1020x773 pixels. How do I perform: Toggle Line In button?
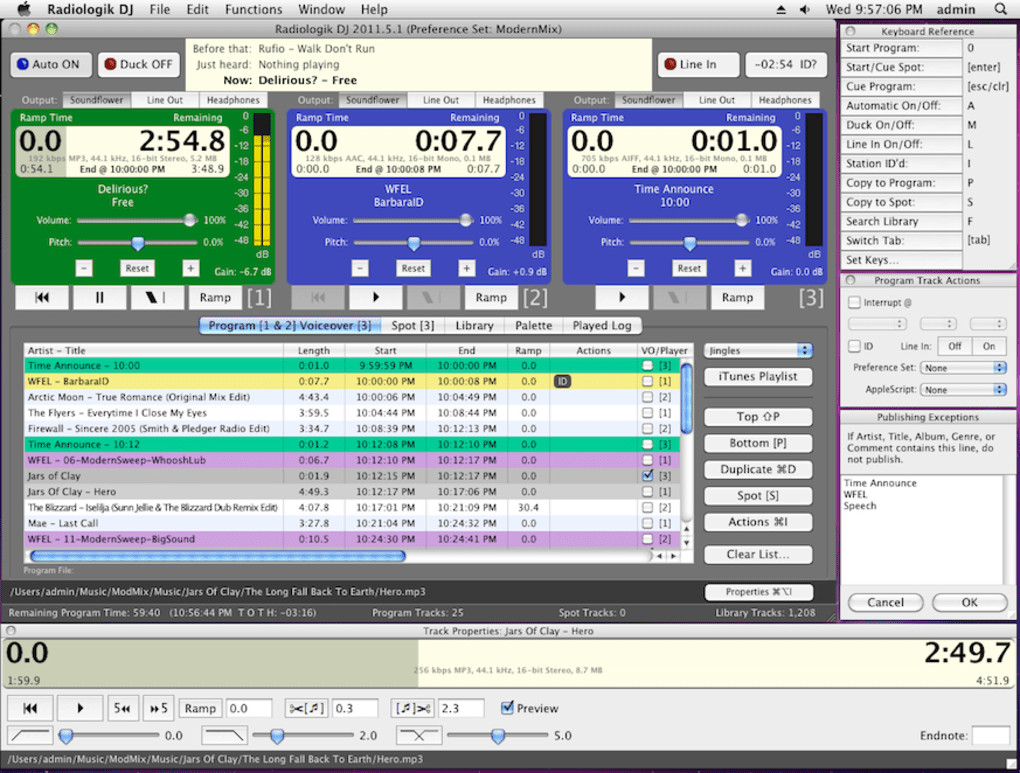[698, 64]
